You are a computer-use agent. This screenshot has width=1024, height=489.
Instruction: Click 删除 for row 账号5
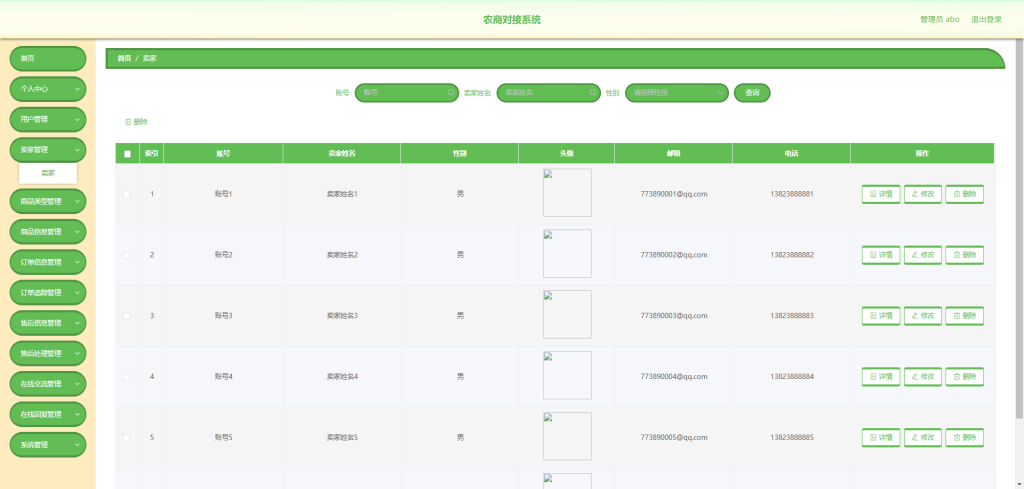click(965, 437)
